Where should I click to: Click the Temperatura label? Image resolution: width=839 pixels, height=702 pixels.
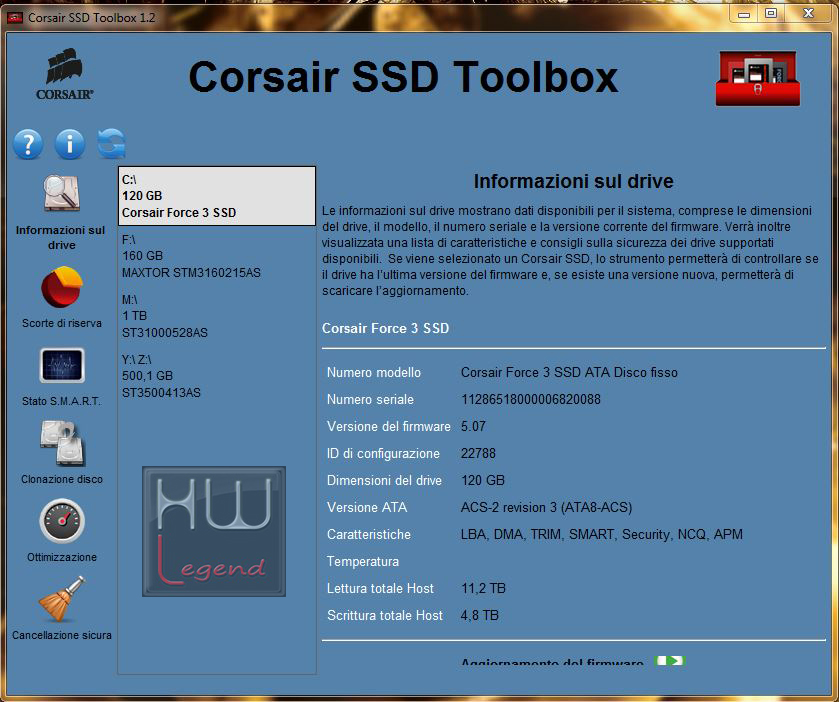[362, 561]
